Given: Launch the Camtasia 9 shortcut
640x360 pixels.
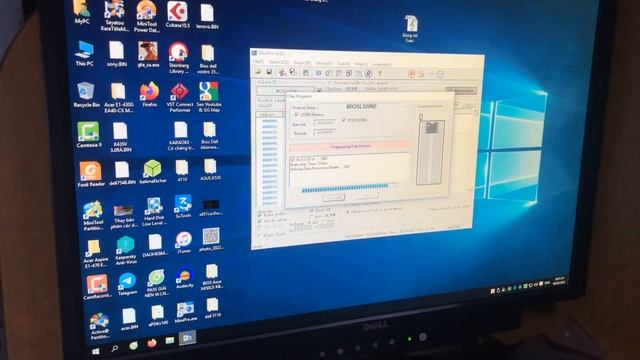Looking at the screenshot, I should pos(89,135).
